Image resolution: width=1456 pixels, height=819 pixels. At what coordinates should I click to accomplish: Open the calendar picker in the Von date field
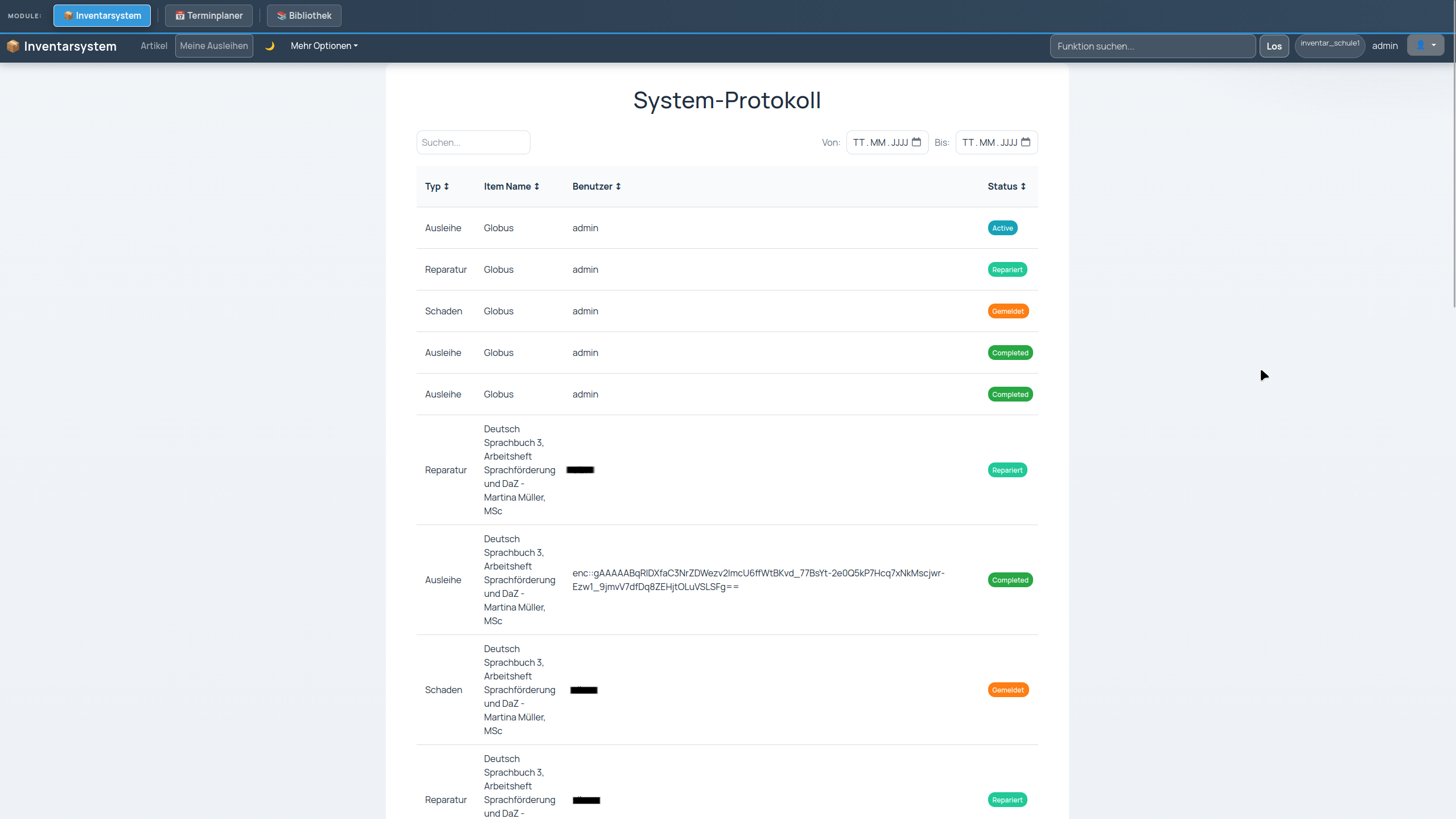[x=916, y=142]
